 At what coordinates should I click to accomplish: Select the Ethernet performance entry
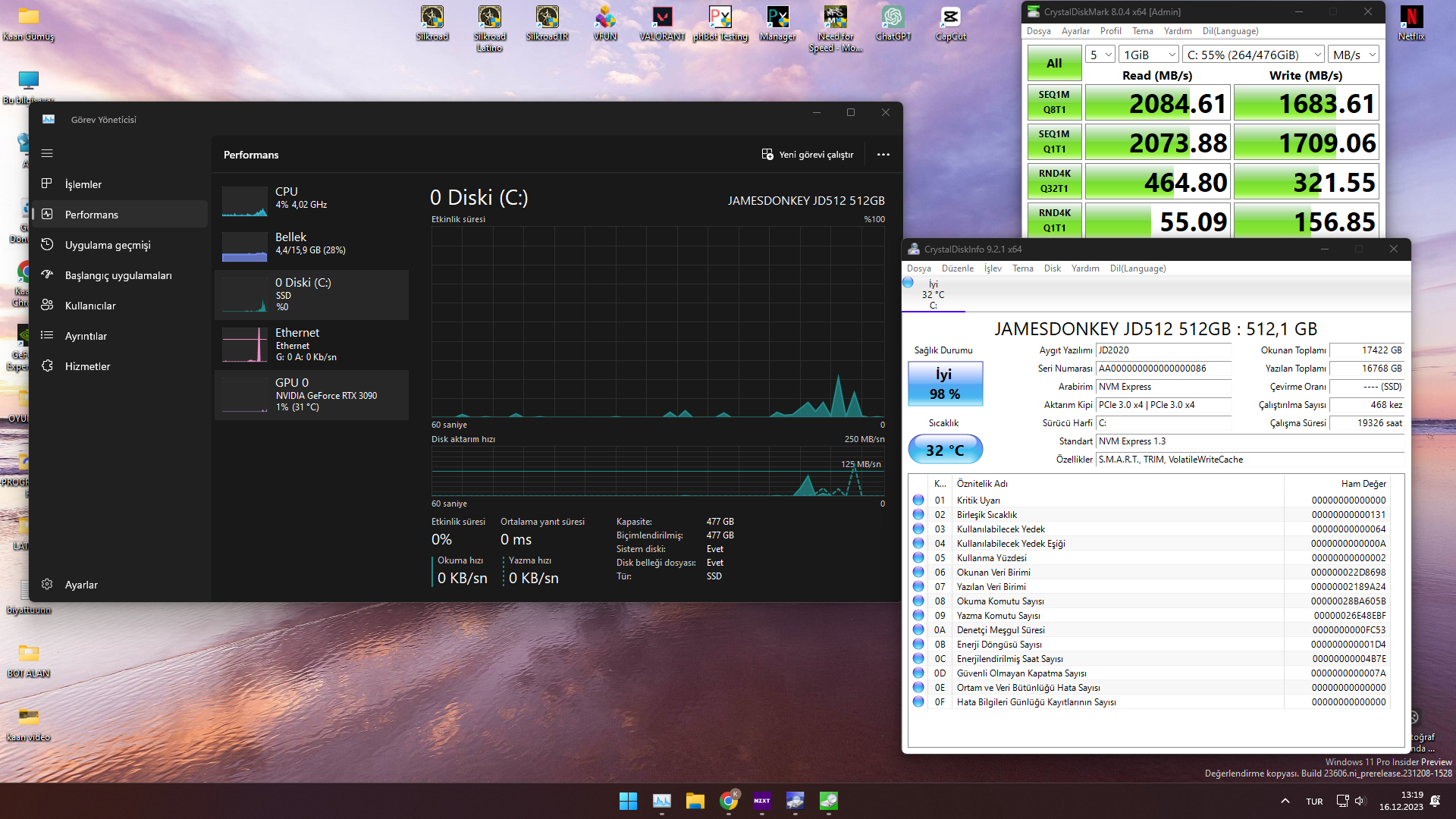point(312,345)
